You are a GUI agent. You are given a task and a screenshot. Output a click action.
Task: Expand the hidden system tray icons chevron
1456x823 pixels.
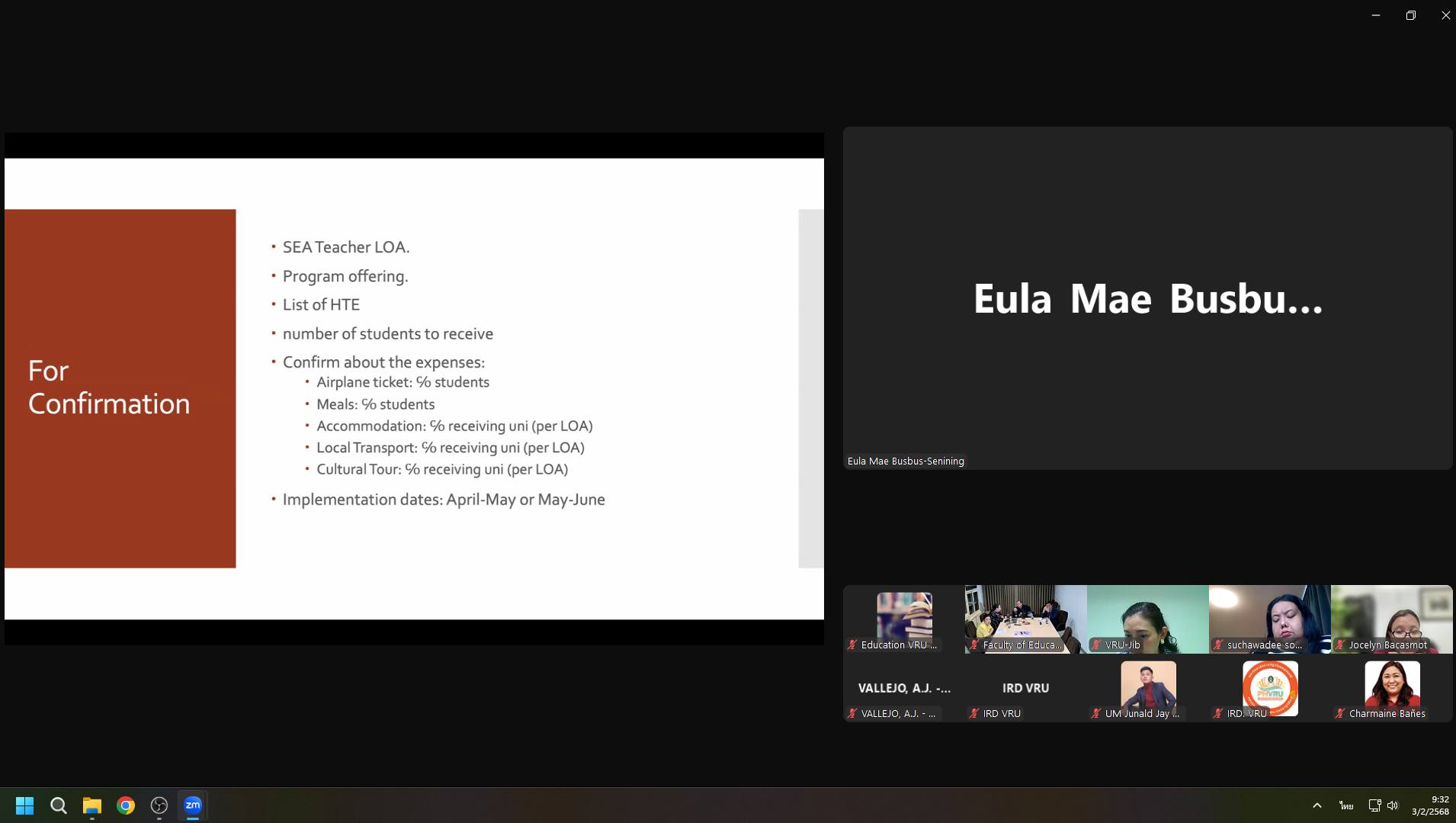point(1316,805)
